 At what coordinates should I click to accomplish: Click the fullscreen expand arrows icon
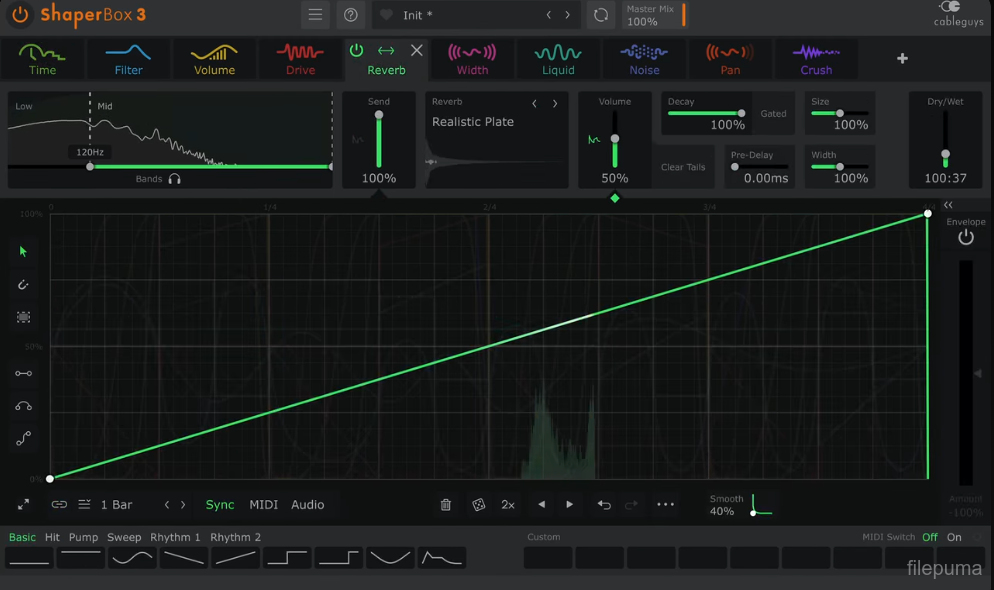click(x=23, y=505)
